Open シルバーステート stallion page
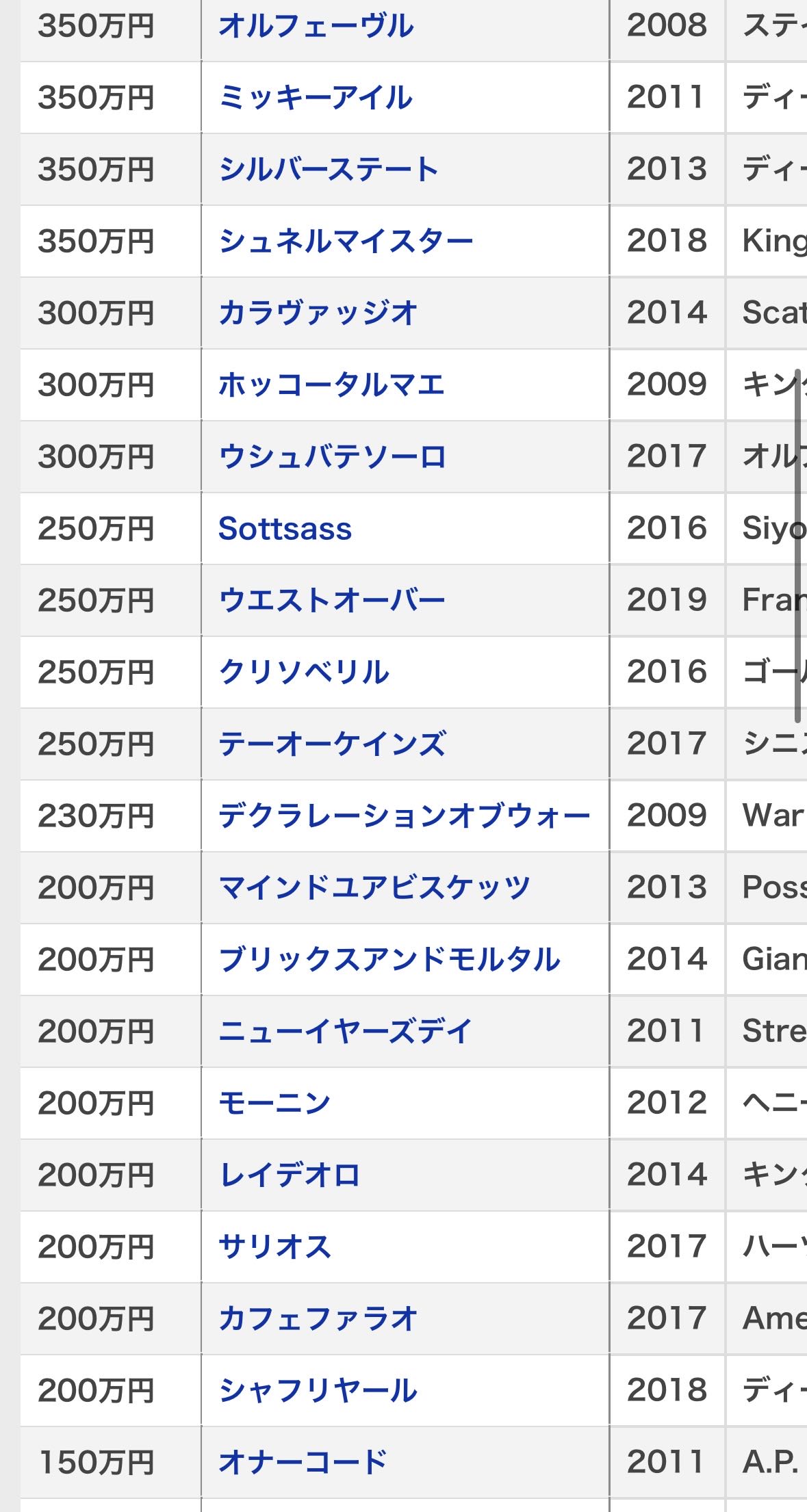The width and height of the screenshot is (807, 1512). click(328, 170)
